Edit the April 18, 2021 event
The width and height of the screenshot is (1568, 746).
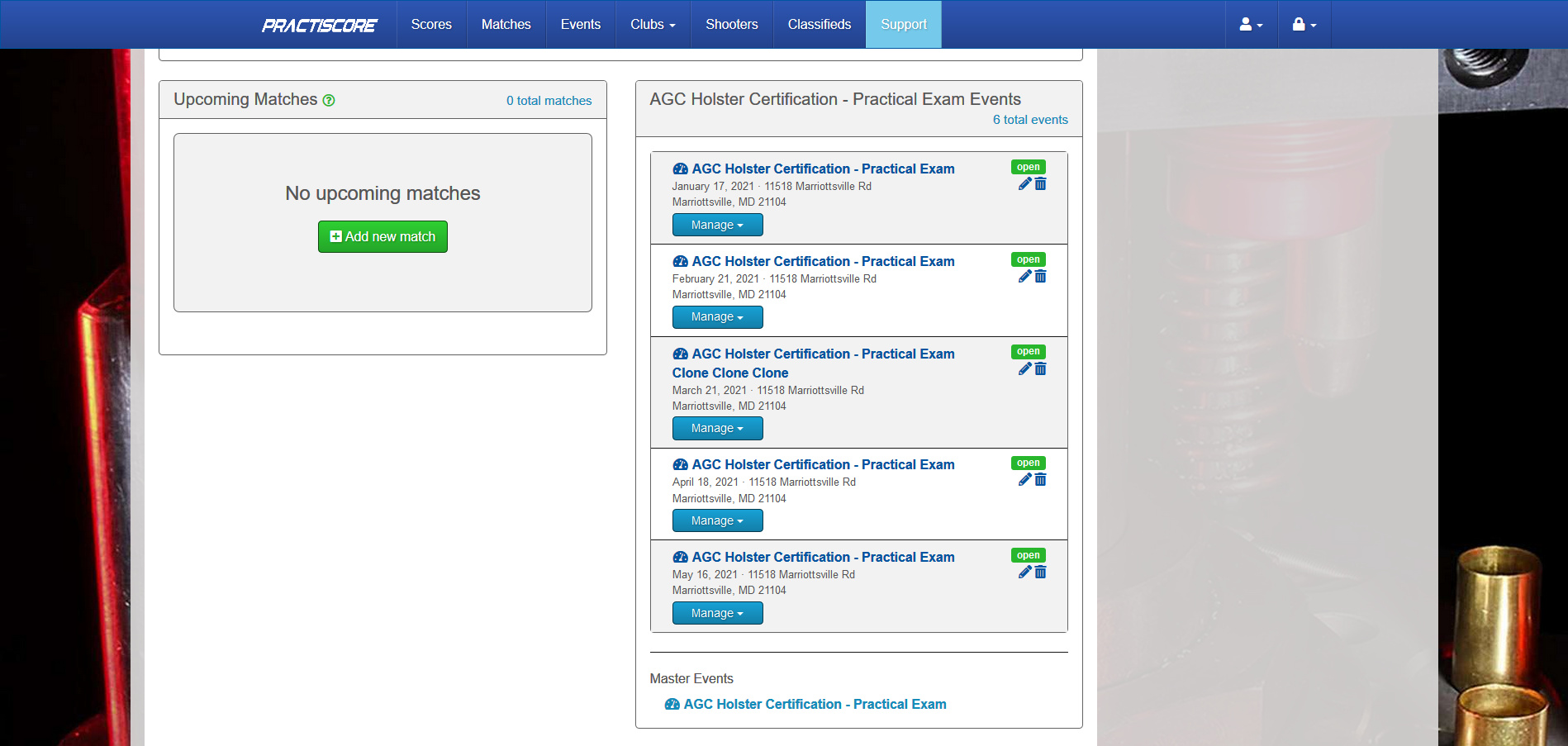pos(1024,480)
